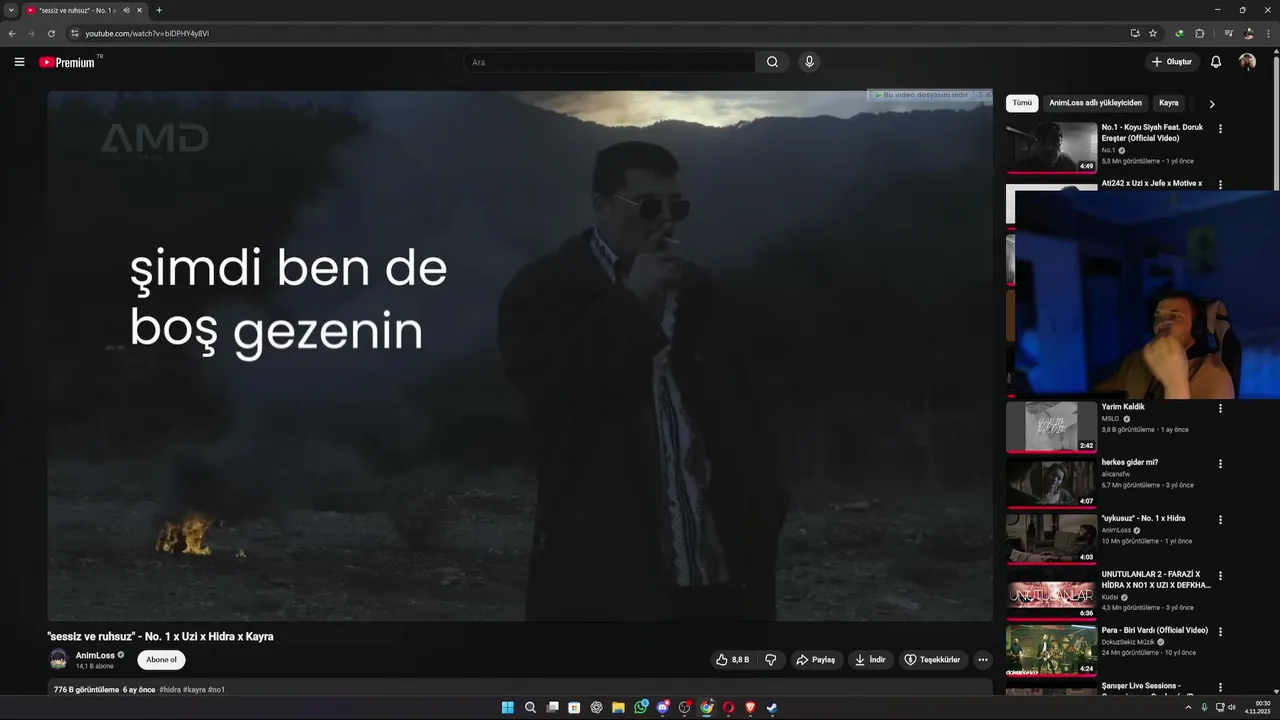Click the 'Oluştur' create button

[x=1171, y=62]
